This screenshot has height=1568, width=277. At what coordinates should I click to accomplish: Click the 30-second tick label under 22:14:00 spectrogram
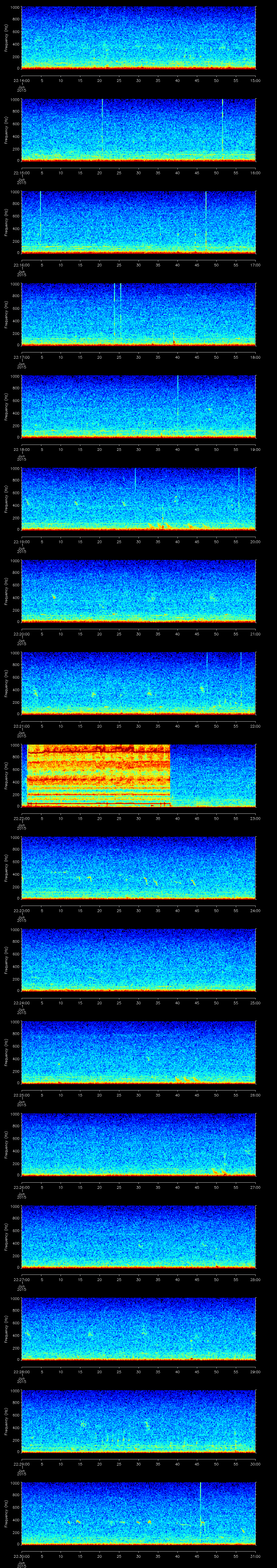[x=138, y=80]
